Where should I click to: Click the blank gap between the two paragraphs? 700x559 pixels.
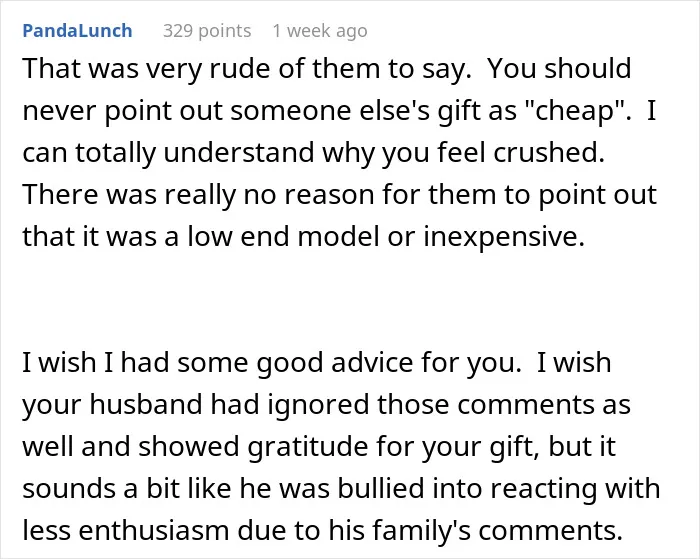339,299
